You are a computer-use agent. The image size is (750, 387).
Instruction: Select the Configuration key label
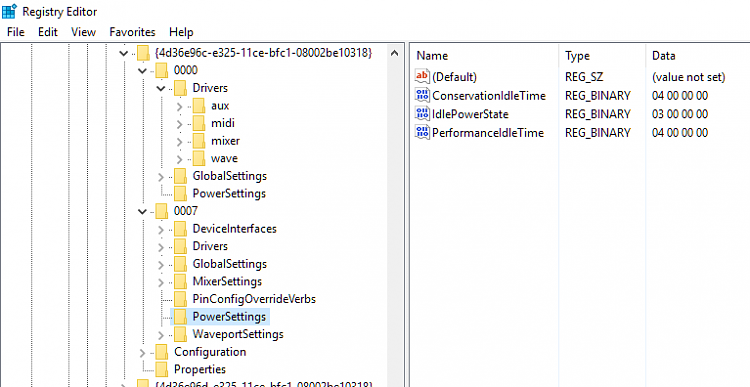click(x=210, y=352)
